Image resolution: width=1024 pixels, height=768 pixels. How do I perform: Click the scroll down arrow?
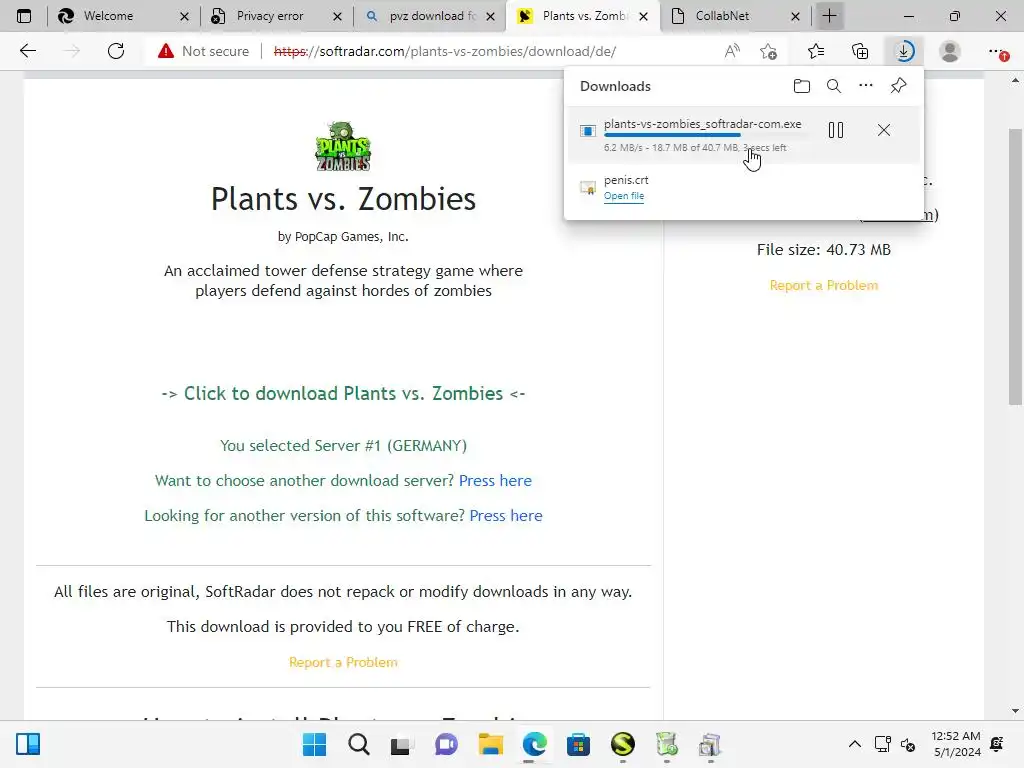coord(1015,711)
